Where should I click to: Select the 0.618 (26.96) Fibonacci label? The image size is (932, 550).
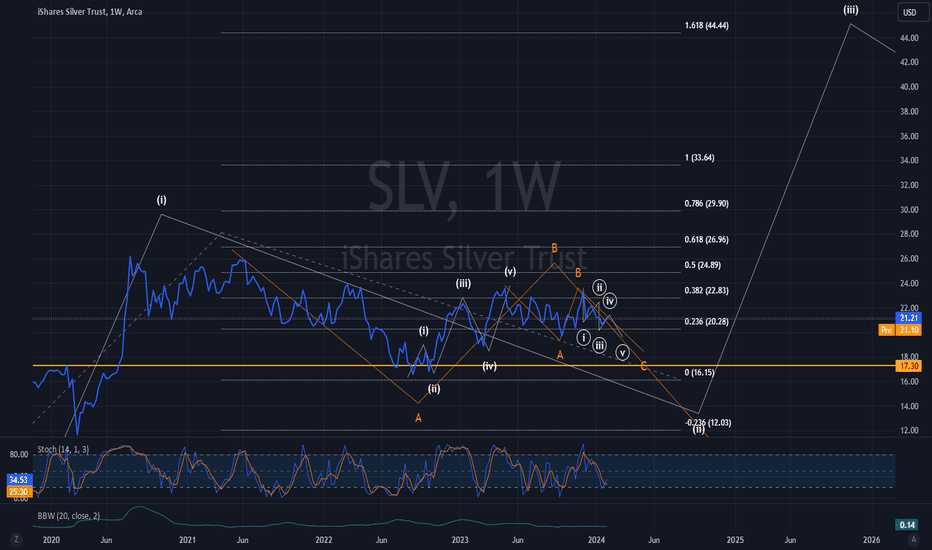(x=706, y=240)
